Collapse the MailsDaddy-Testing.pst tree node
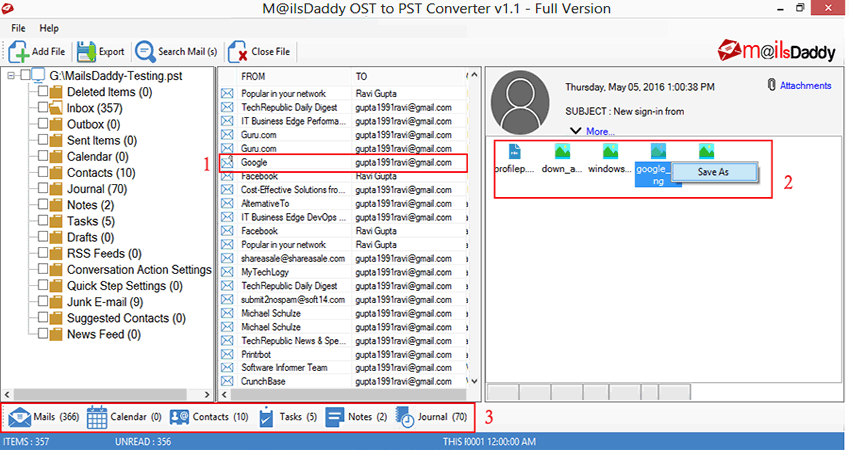 pos(11,76)
